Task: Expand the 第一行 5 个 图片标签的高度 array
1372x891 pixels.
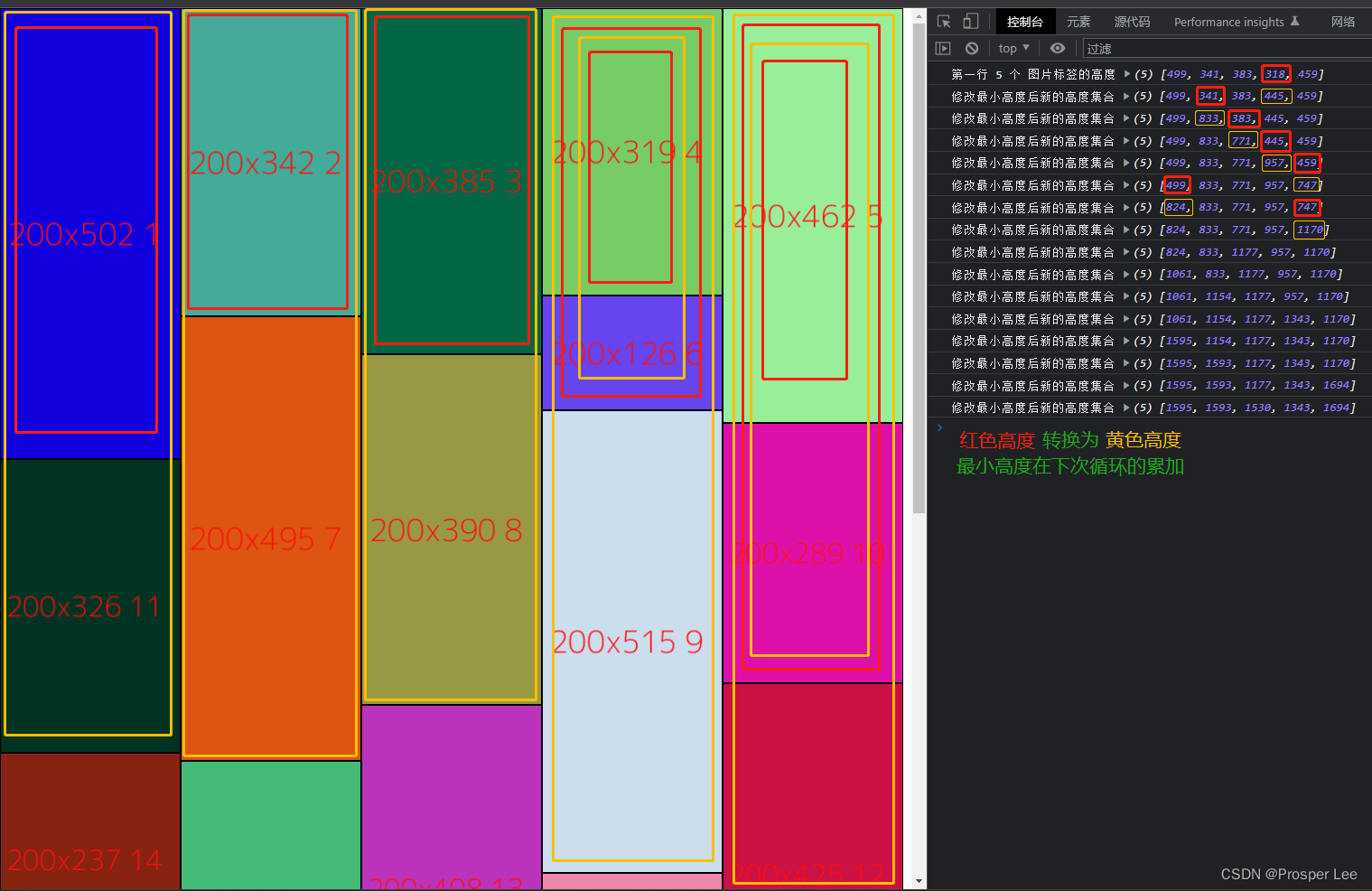Action: [1127, 74]
